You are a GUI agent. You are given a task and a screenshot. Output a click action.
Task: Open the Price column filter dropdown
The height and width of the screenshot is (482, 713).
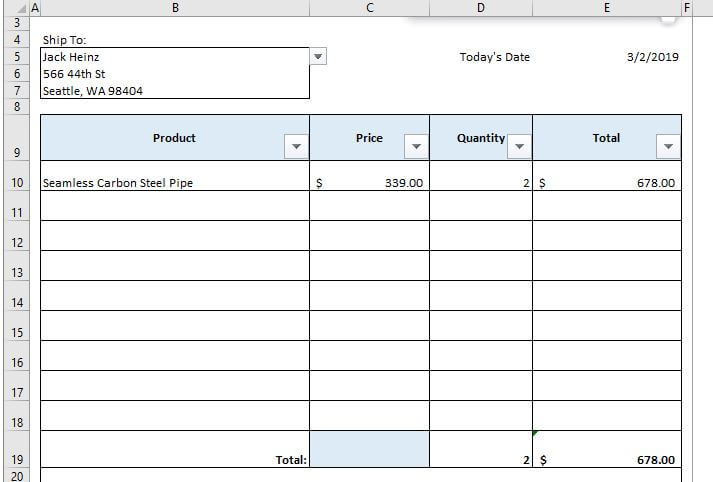[x=415, y=147]
